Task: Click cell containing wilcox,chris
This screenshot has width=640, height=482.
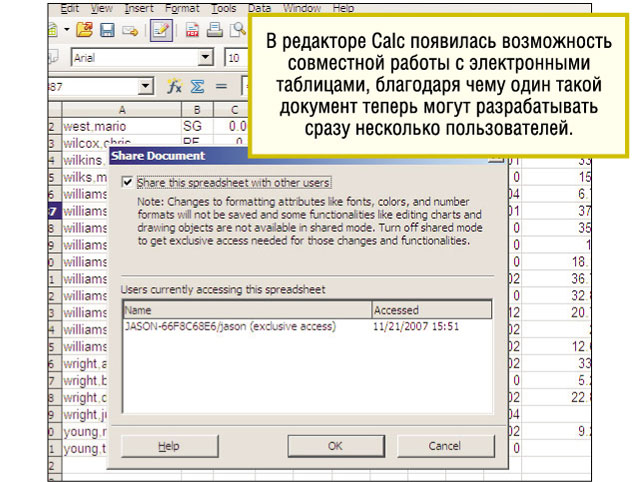Action: click(122, 142)
